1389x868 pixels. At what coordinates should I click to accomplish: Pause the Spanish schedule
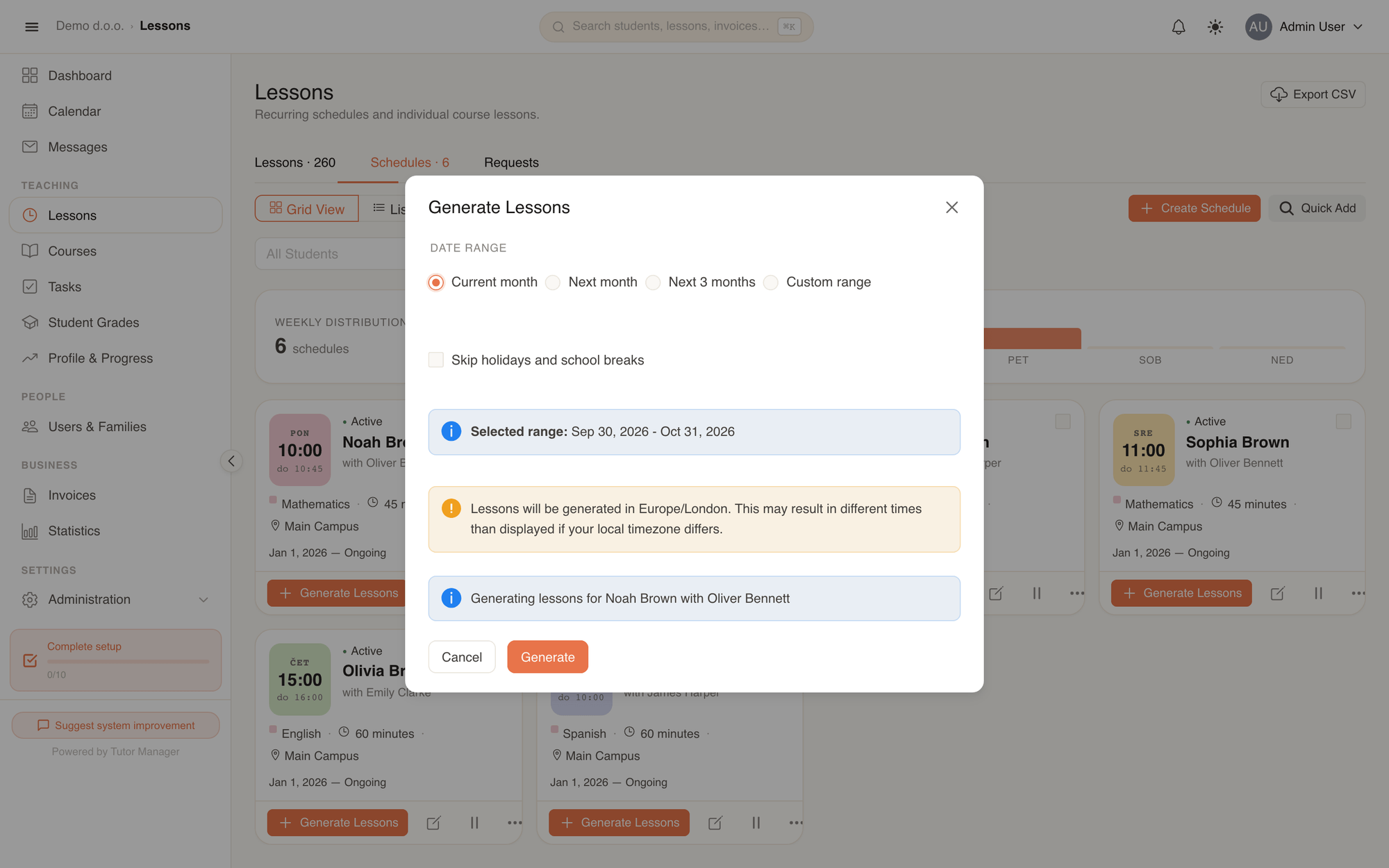pyautogui.click(x=756, y=823)
